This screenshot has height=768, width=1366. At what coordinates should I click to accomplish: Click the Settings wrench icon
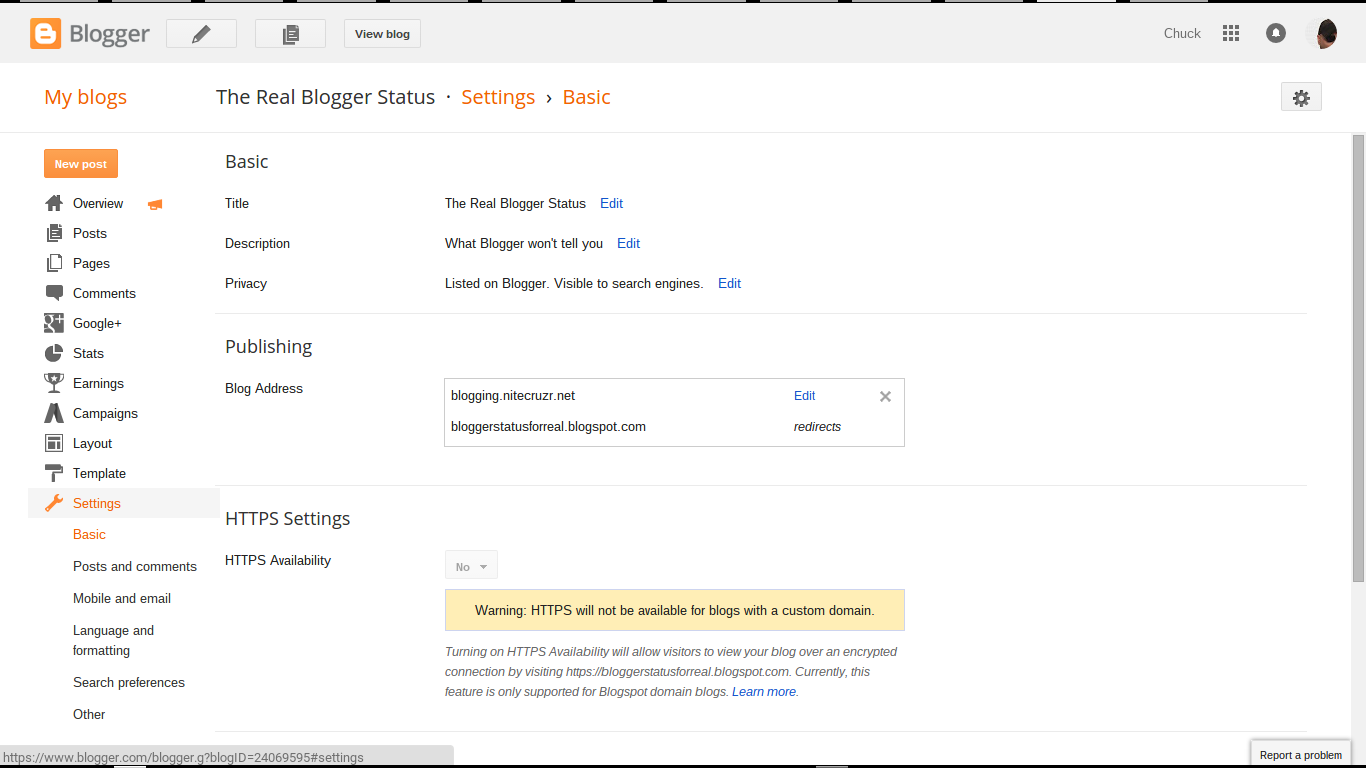point(54,503)
